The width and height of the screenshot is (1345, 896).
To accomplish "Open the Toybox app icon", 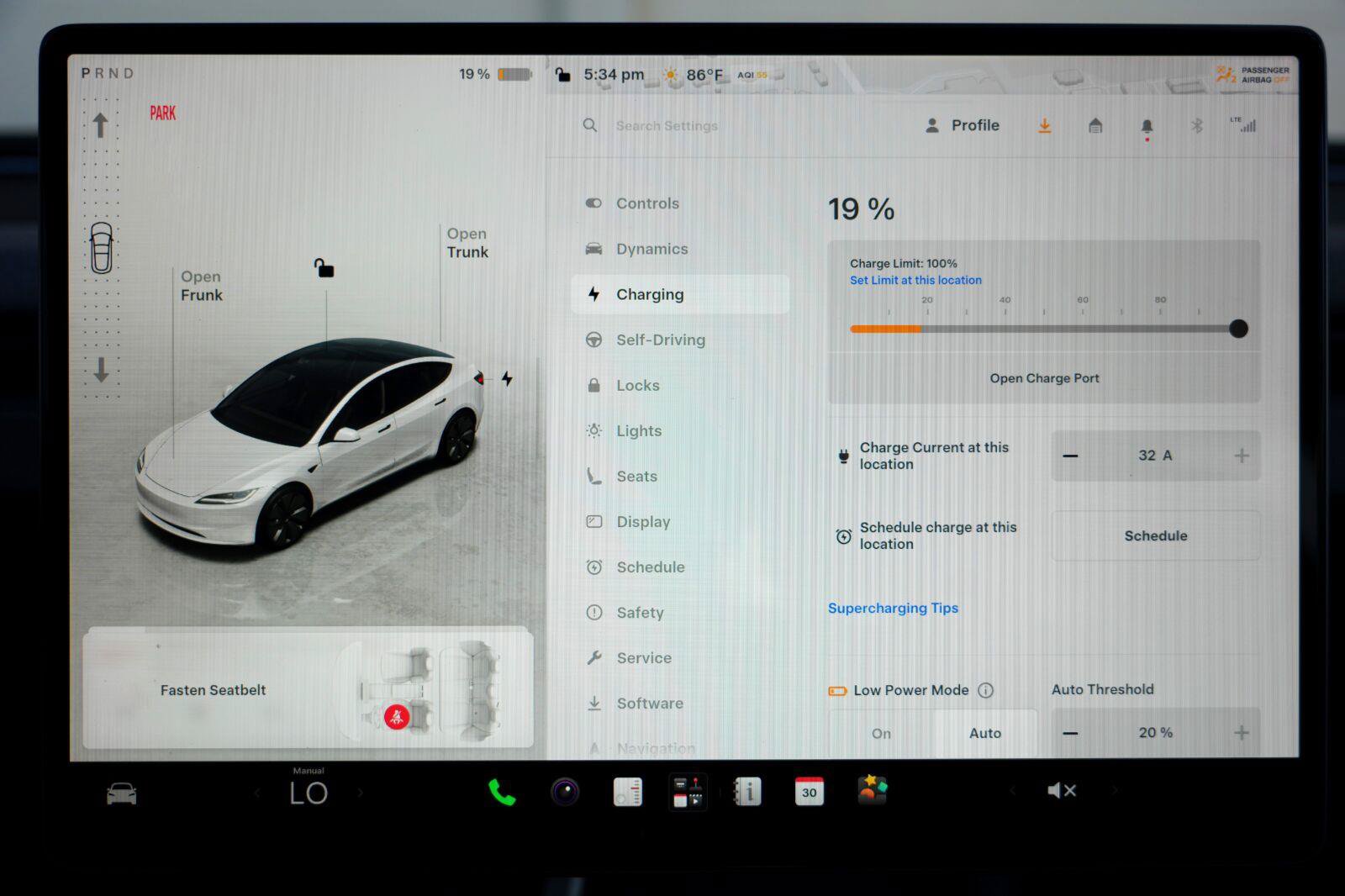I will click(x=872, y=790).
